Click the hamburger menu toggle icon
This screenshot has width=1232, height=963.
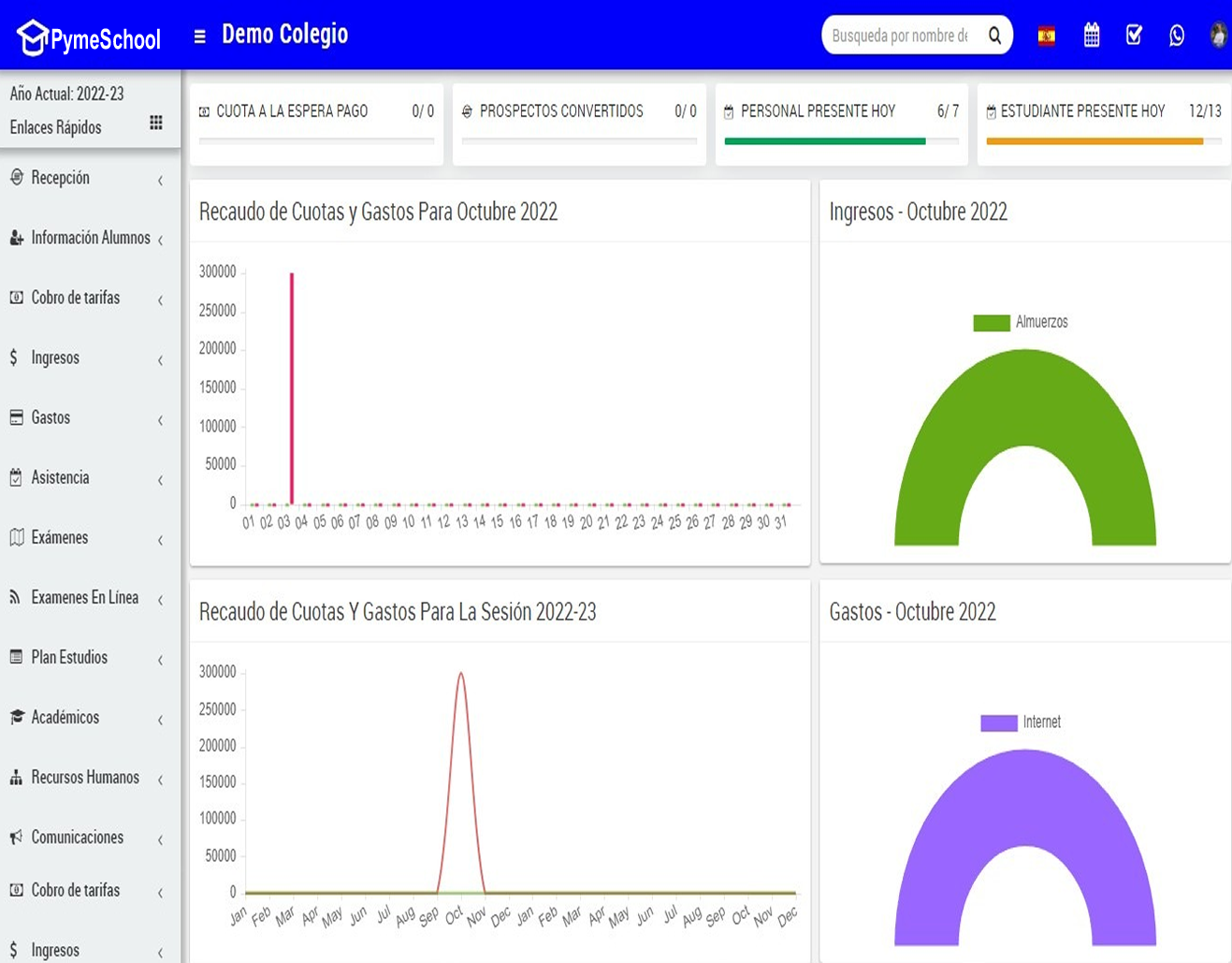click(199, 36)
